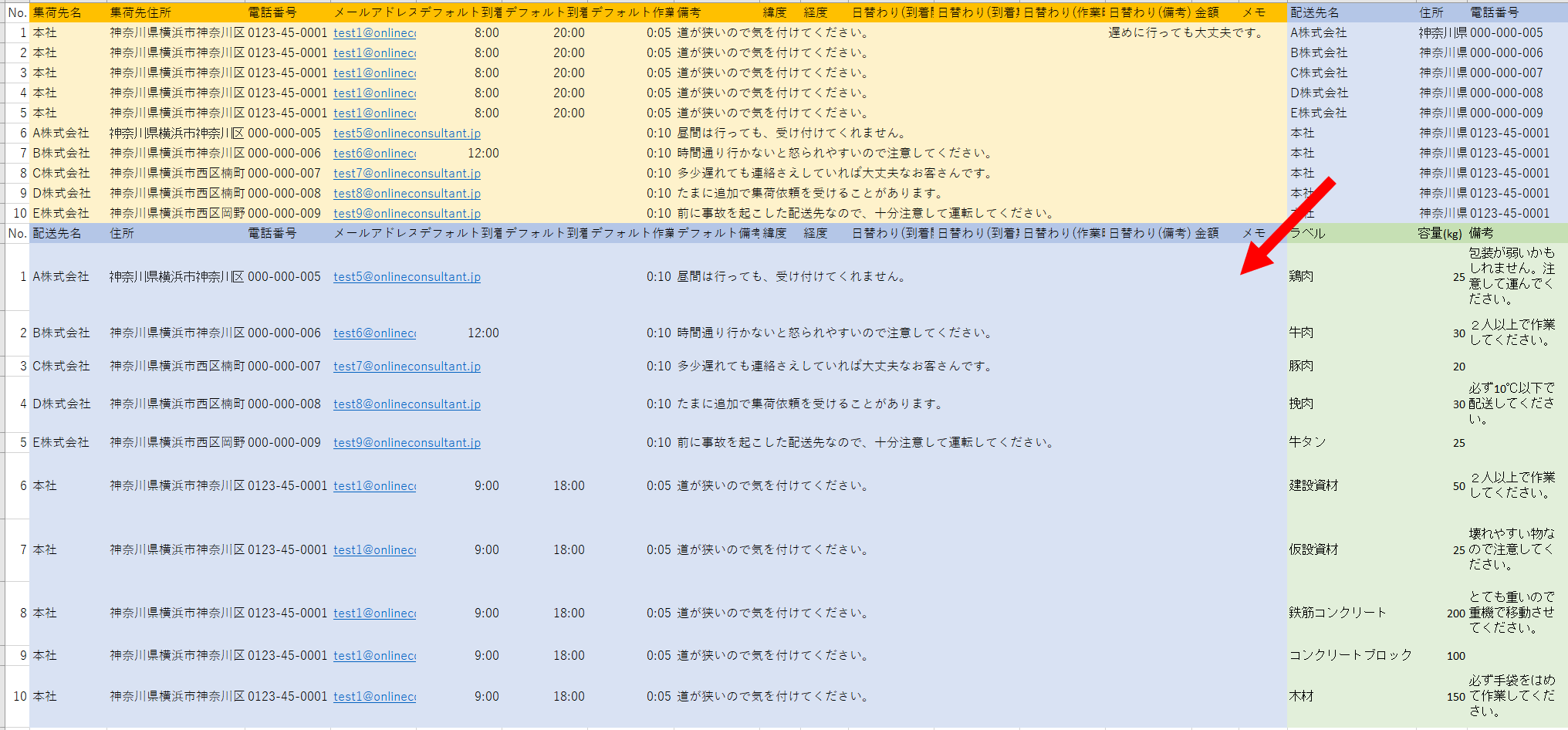Viewport: 1568px width, 730px height.
Task: Select the capacity cell showing 150
Action: tap(1455, 697)
